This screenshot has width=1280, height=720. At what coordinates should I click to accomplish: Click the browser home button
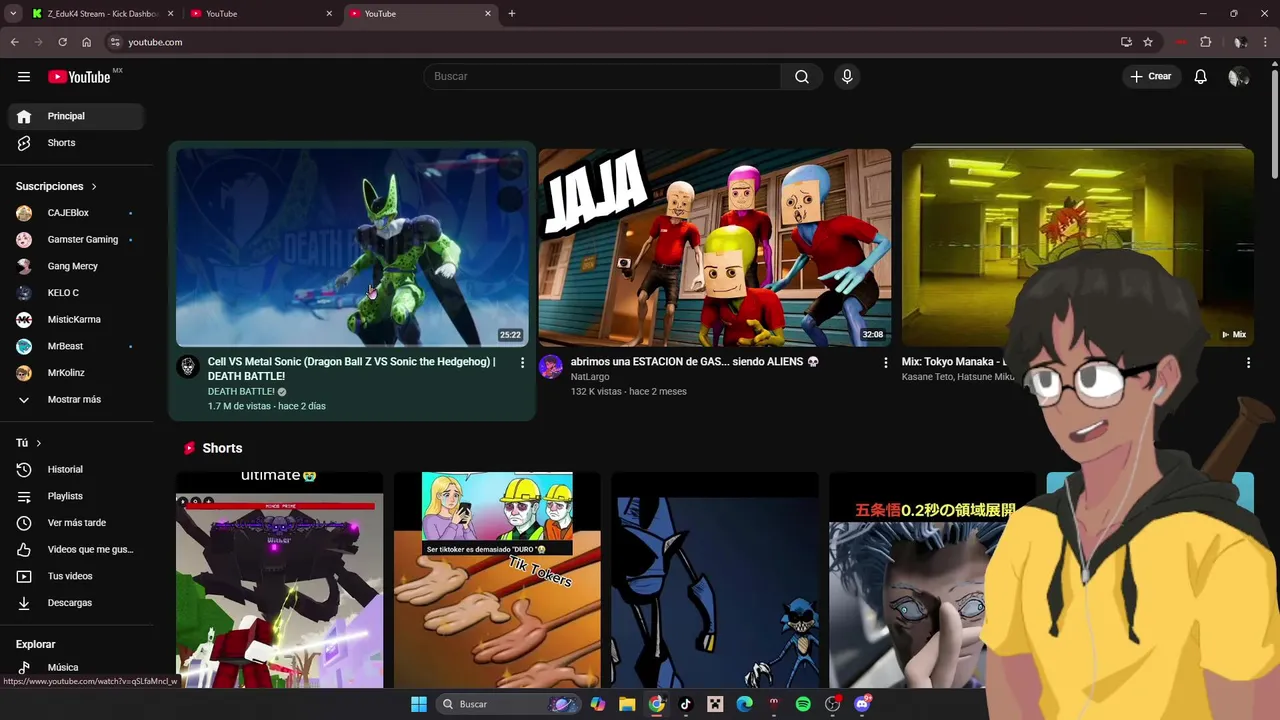(x=87, y=42)
